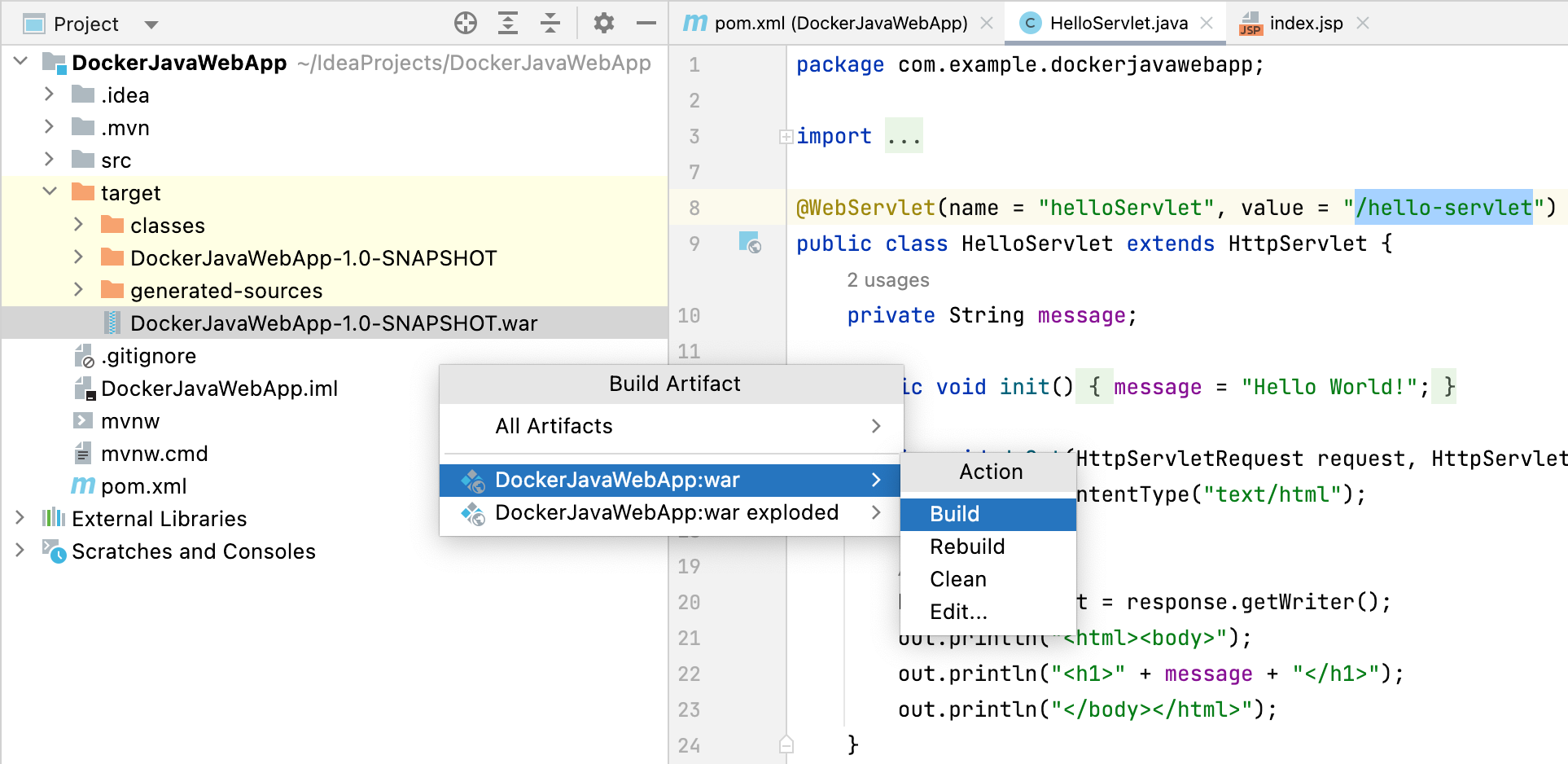
Task: Close the index.jsp editor tab
Action: click(x=1363, y=24)
